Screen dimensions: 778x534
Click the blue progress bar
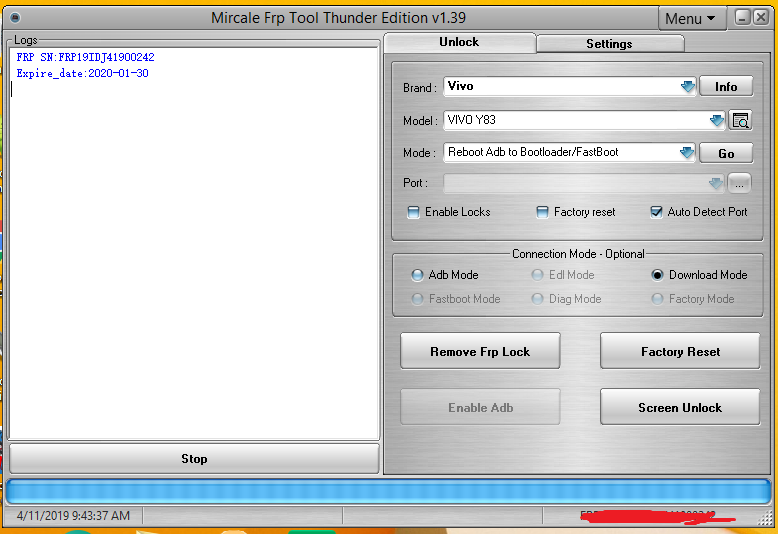click(x=389, y=491)
